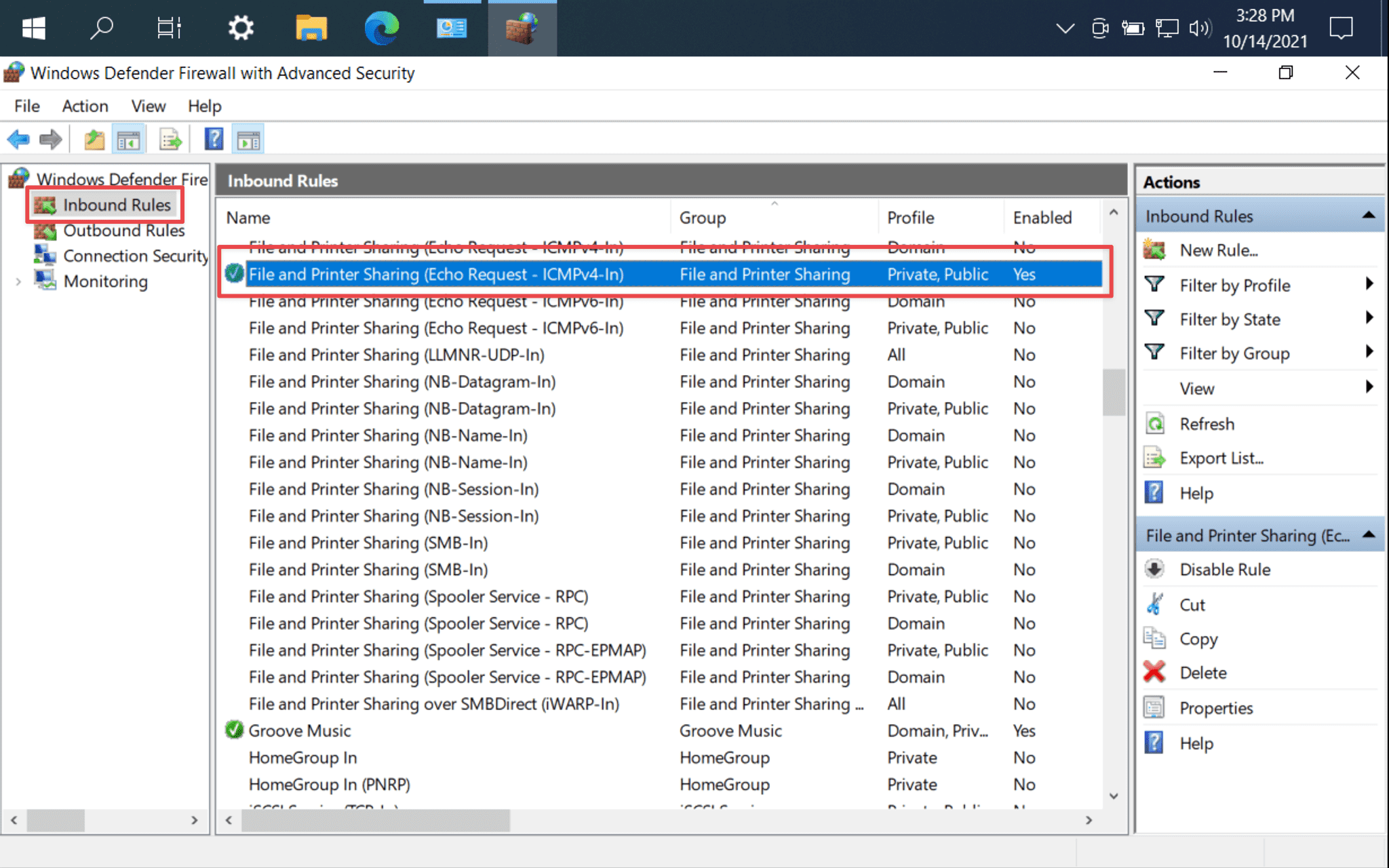Screen dimensions: 1389x868
Task: Click Disable Rule action
Action: click(1225, 570)
